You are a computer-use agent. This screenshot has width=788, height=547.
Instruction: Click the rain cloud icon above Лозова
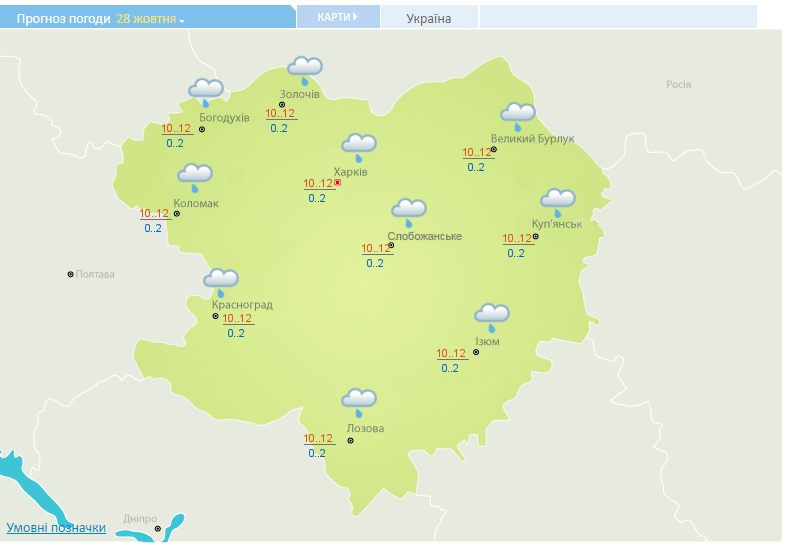tap(359, 403)
